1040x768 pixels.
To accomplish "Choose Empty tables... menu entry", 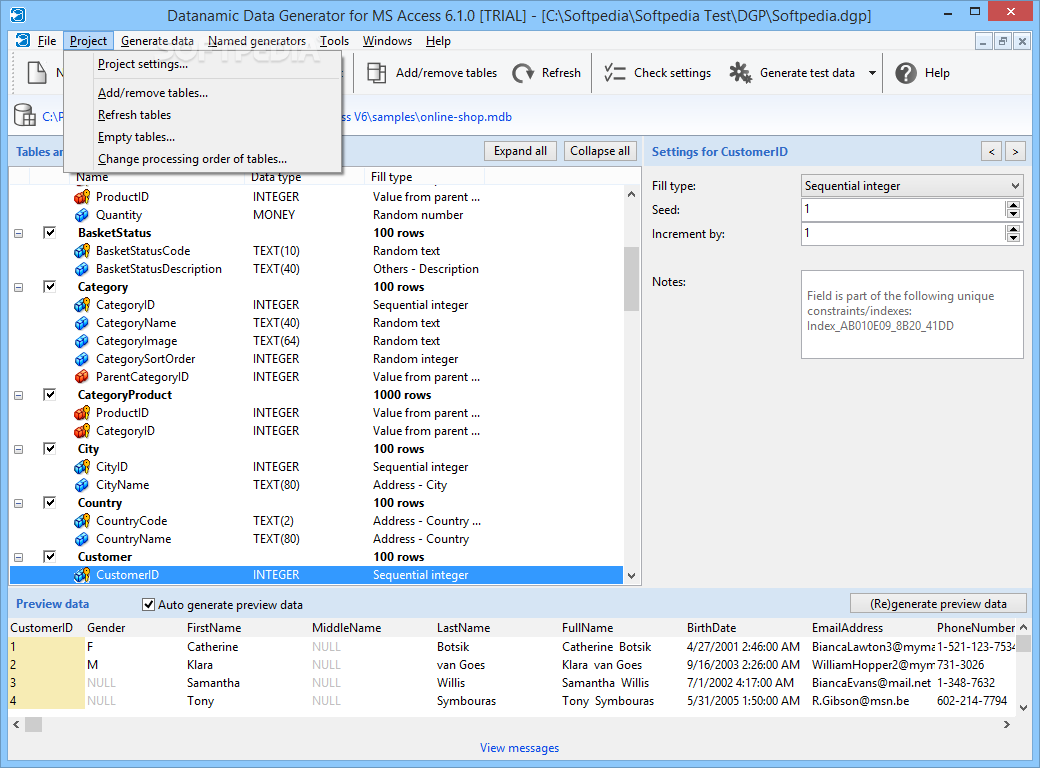I will pyautogui.click(x=136, y=137).
